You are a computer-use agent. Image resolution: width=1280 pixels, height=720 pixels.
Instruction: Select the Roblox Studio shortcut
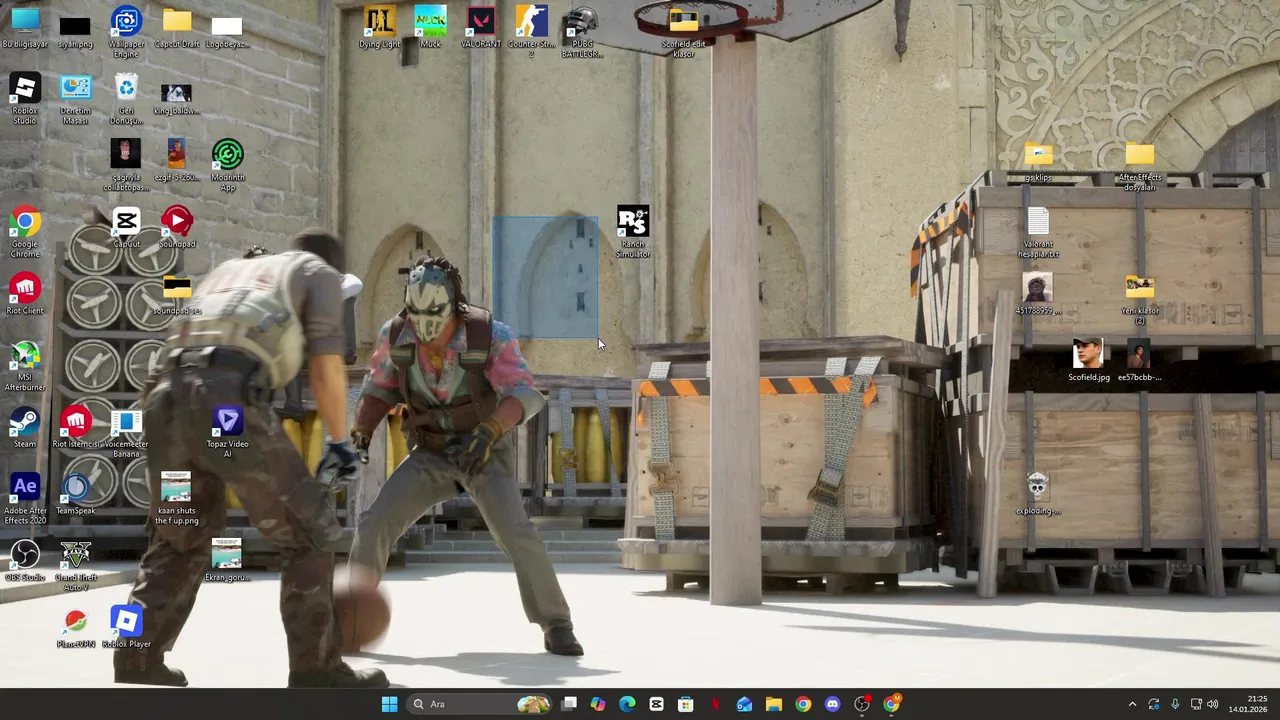(25, 98)
